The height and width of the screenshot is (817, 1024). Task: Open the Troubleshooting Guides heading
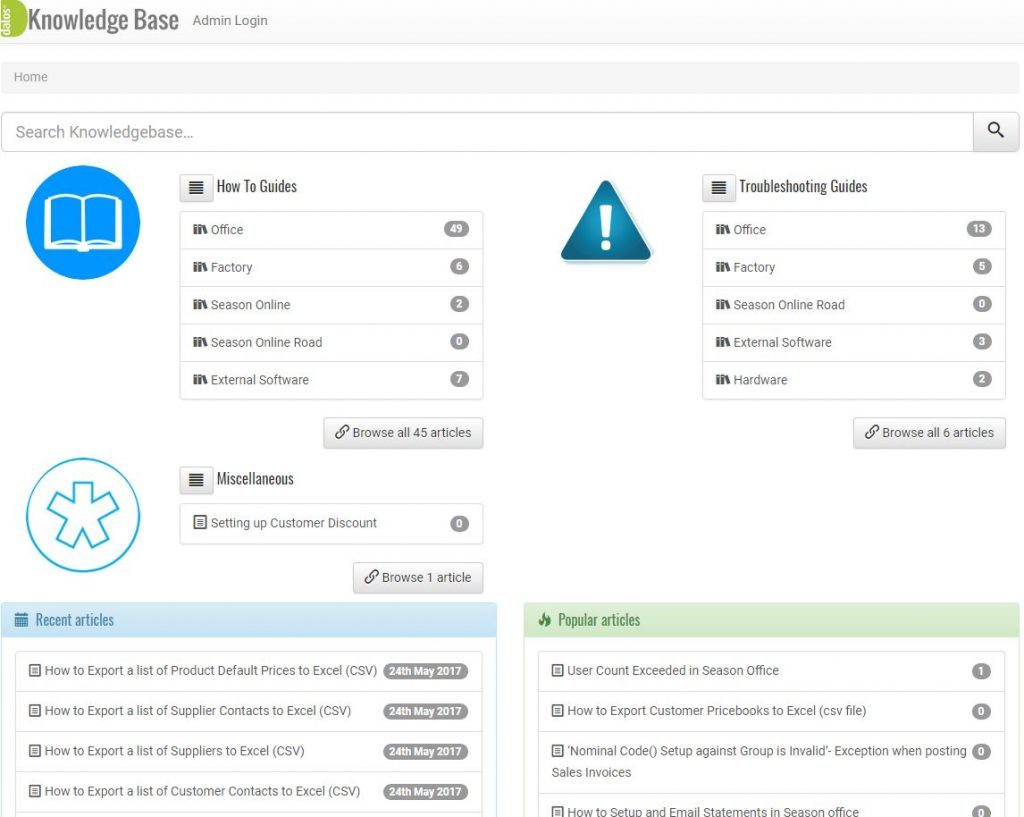803,187
